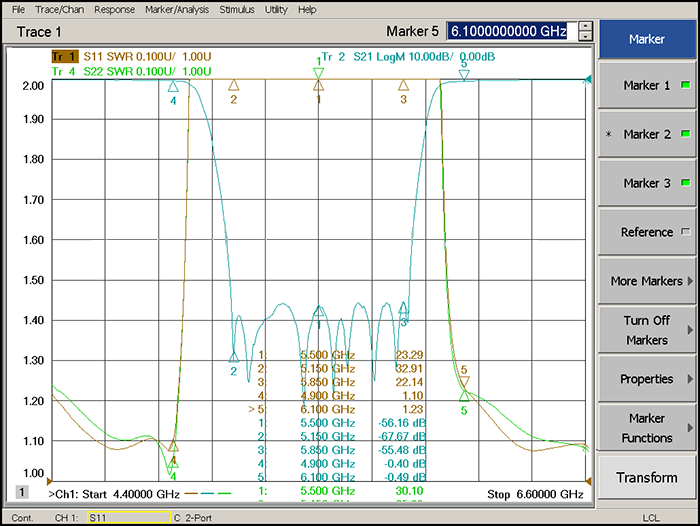Click the Trace 1 title label
The width and height of the screenshot is (700, 526).
pos(39,32)
